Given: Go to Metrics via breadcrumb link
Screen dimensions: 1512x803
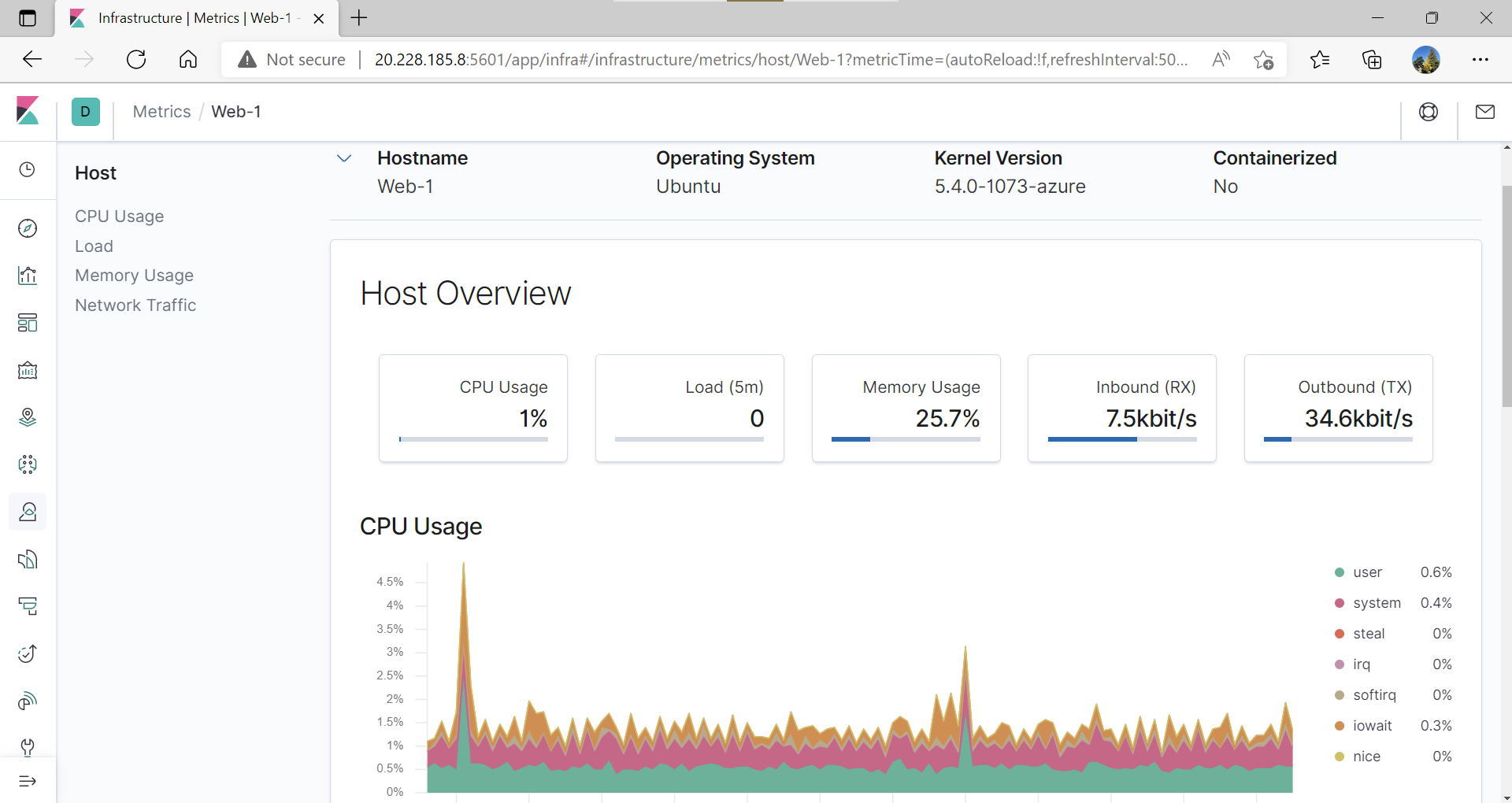Looking at the screenshot, I should [162, 111].
